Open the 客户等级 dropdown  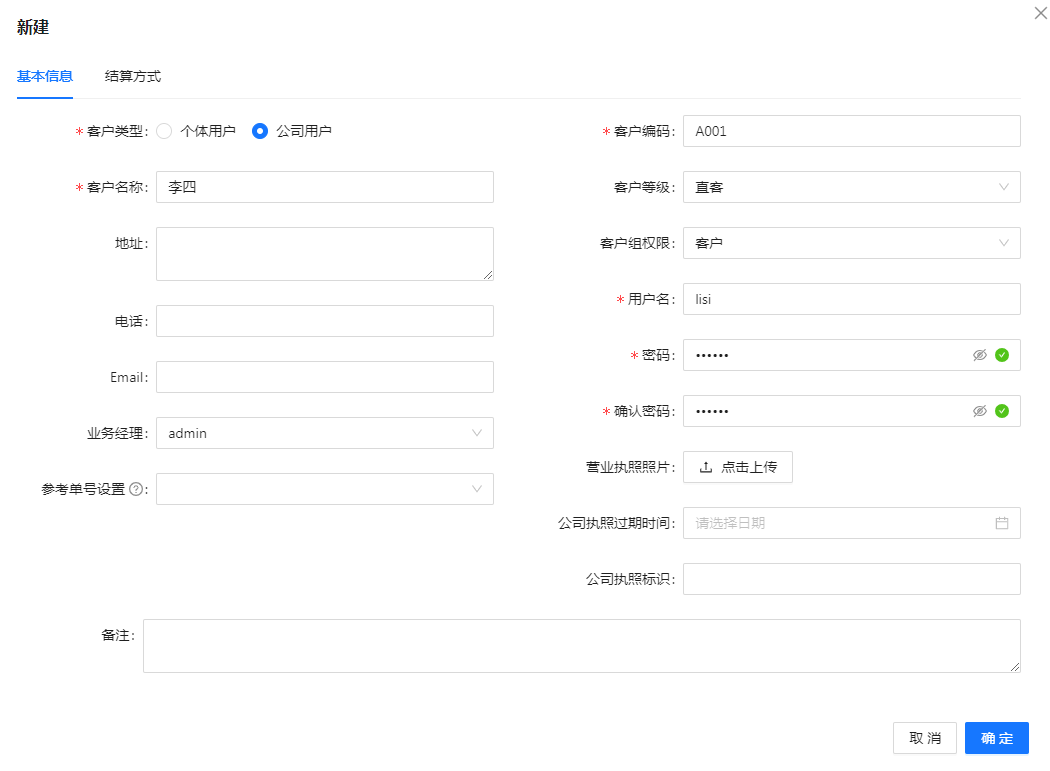[x=851, y=187]
